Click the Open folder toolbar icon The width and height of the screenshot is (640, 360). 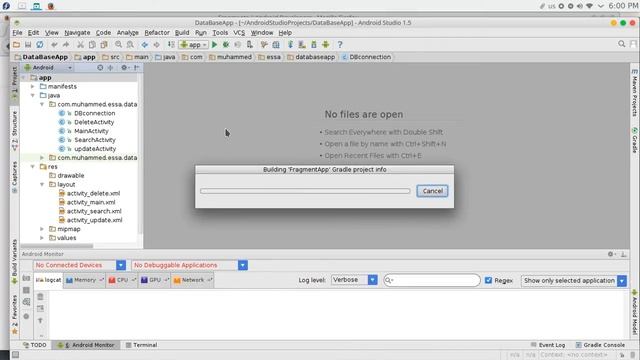pos(16,44)
